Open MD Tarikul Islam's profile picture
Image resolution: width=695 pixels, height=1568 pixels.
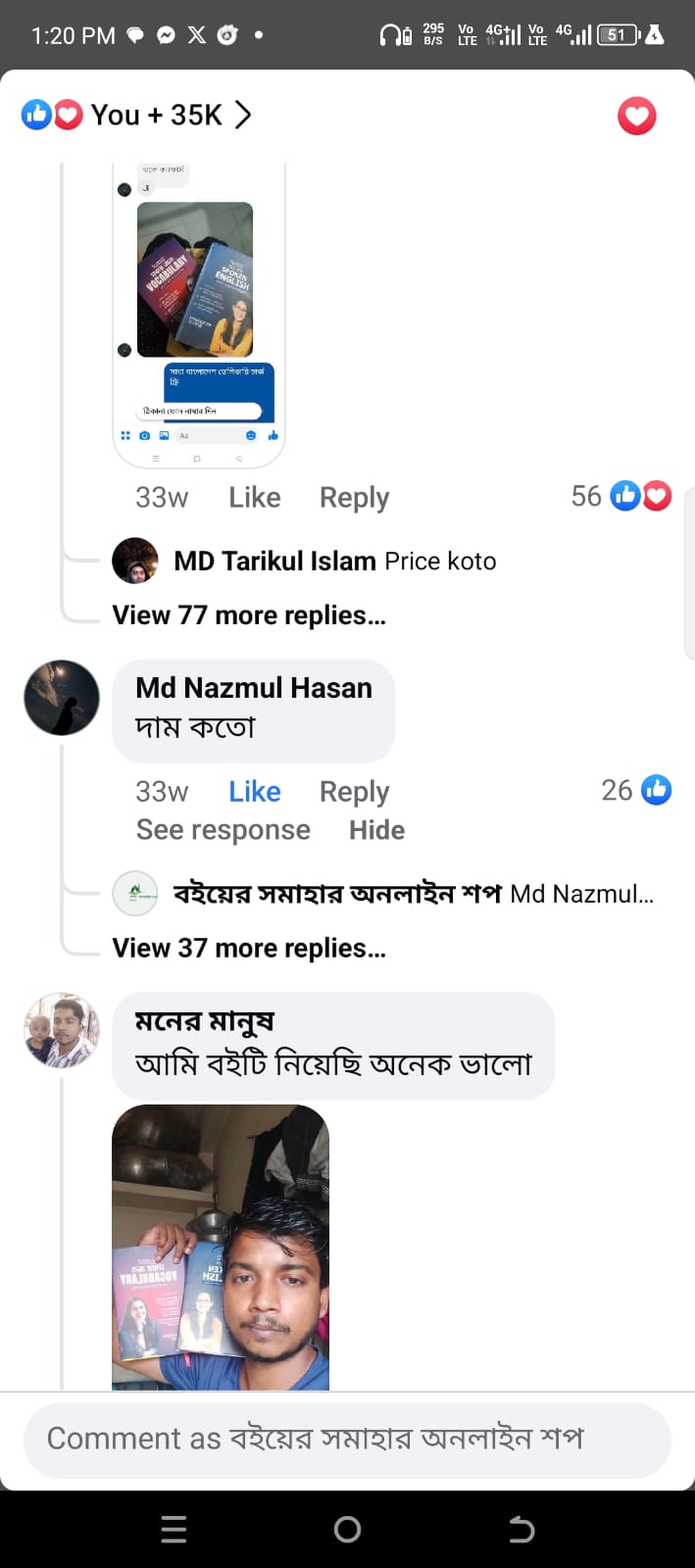point(135,561)
